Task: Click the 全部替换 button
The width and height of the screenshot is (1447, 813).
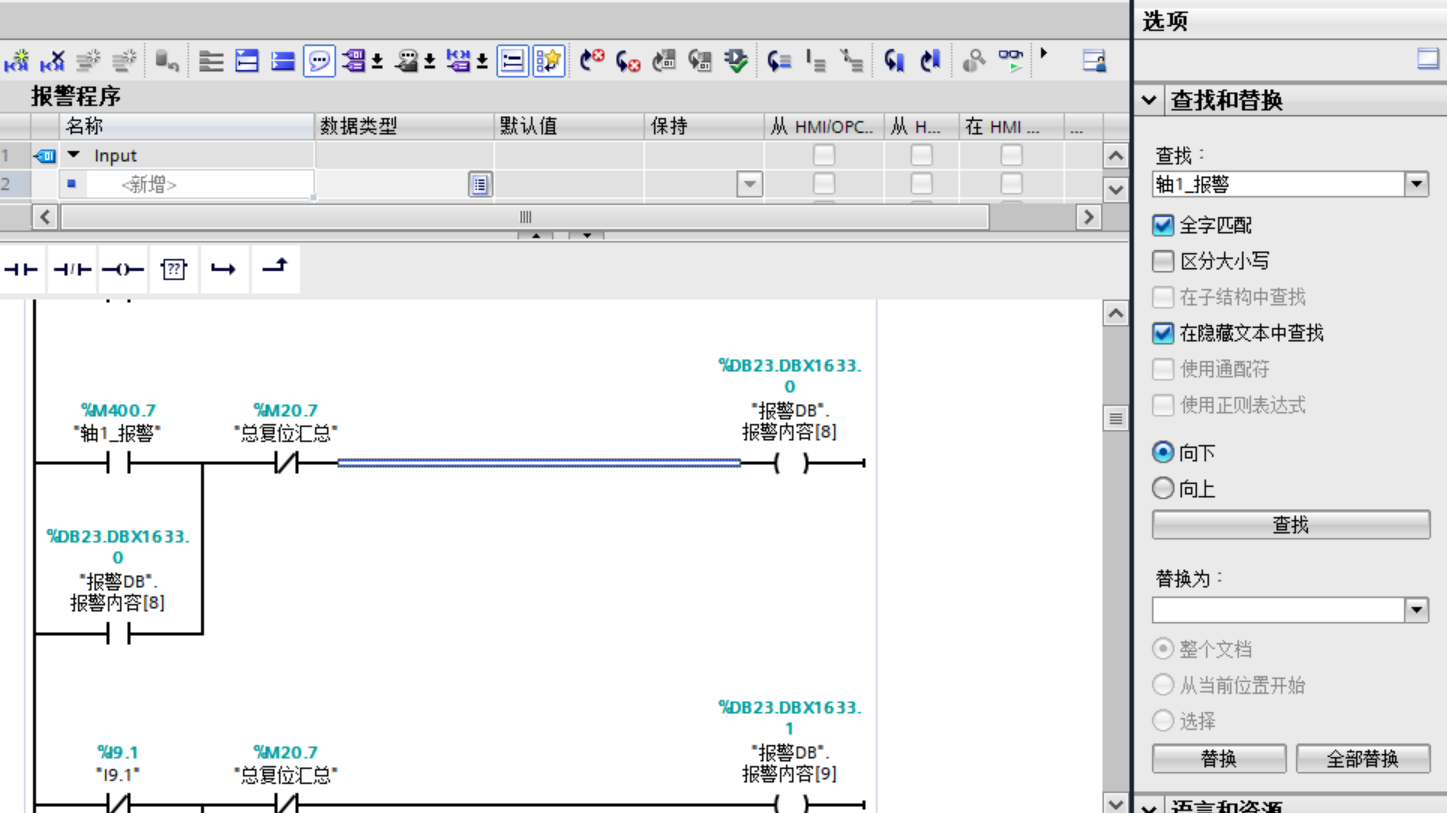Action: [1362, 759]
